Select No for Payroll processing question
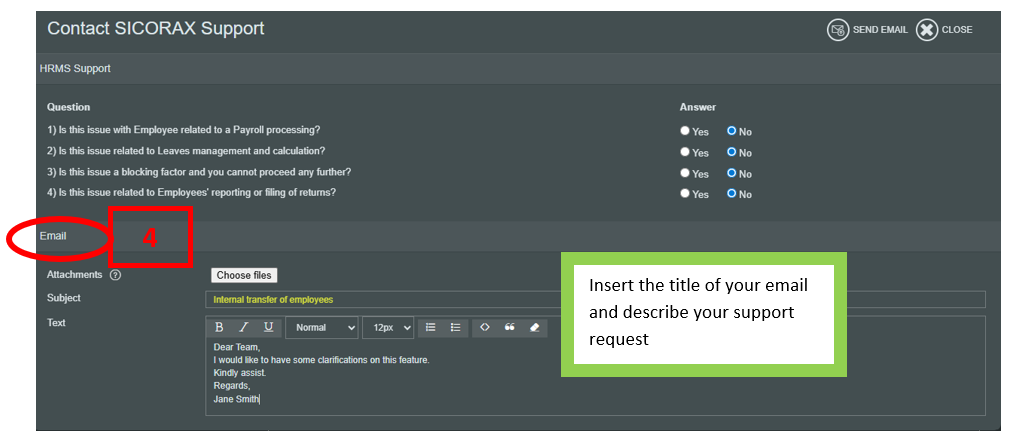Image resolution: width=1015 pixels, height=447 pixels. click(x=731, y=131)
